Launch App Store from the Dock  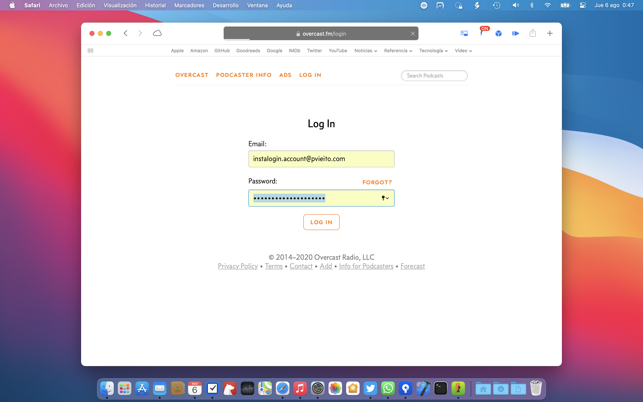pos(142,388)
